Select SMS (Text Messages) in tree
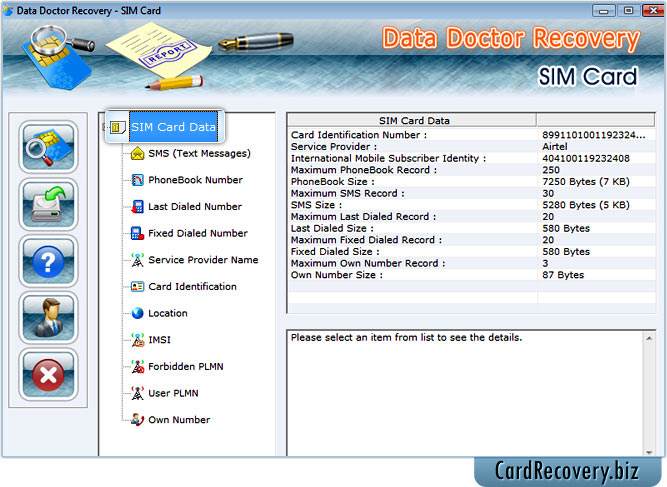667x487 pixels. pyautogui.click(x=199, y=154)
